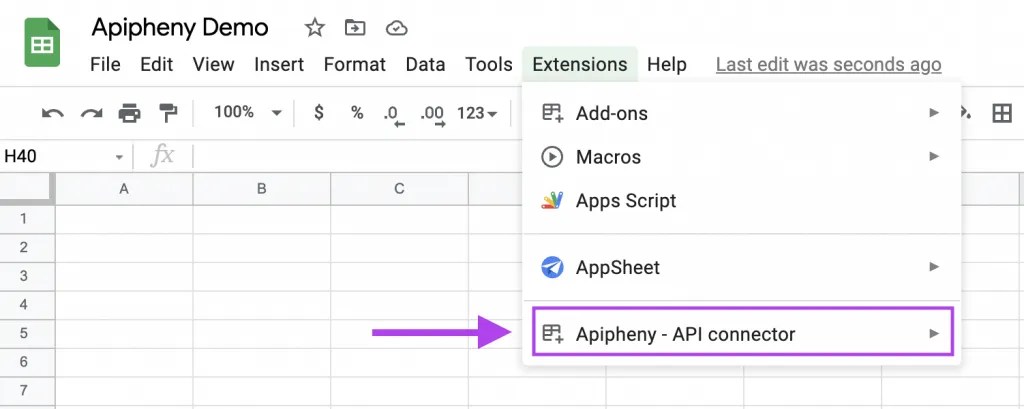This screenshot has height=409, width=1024.
Task: Click the Undo arrow
Action: coord(53,114)
